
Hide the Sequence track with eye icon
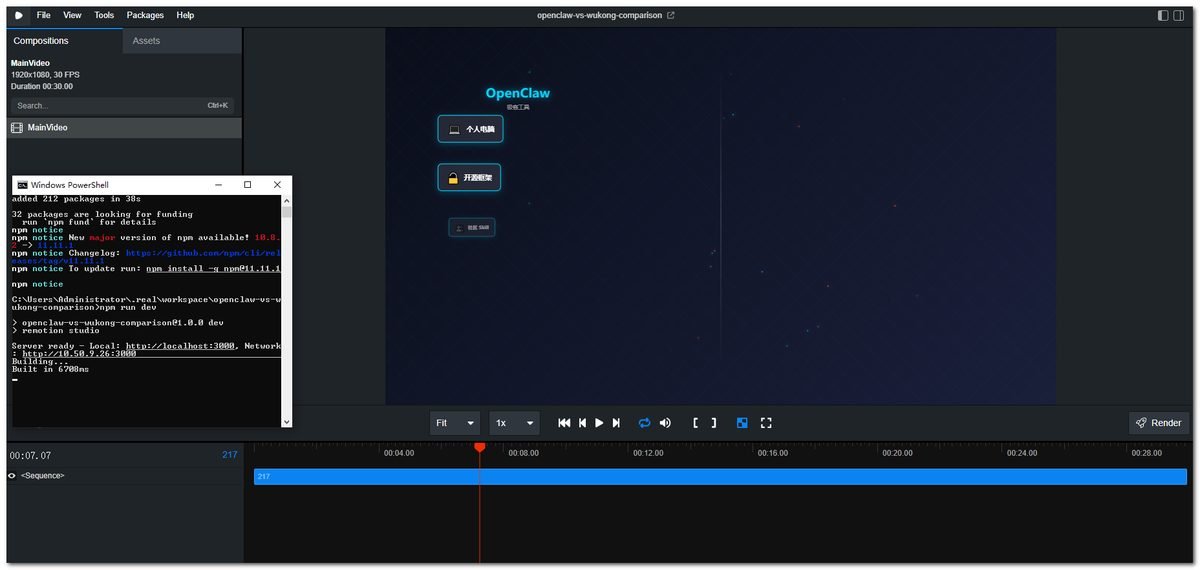pos(13,476)
